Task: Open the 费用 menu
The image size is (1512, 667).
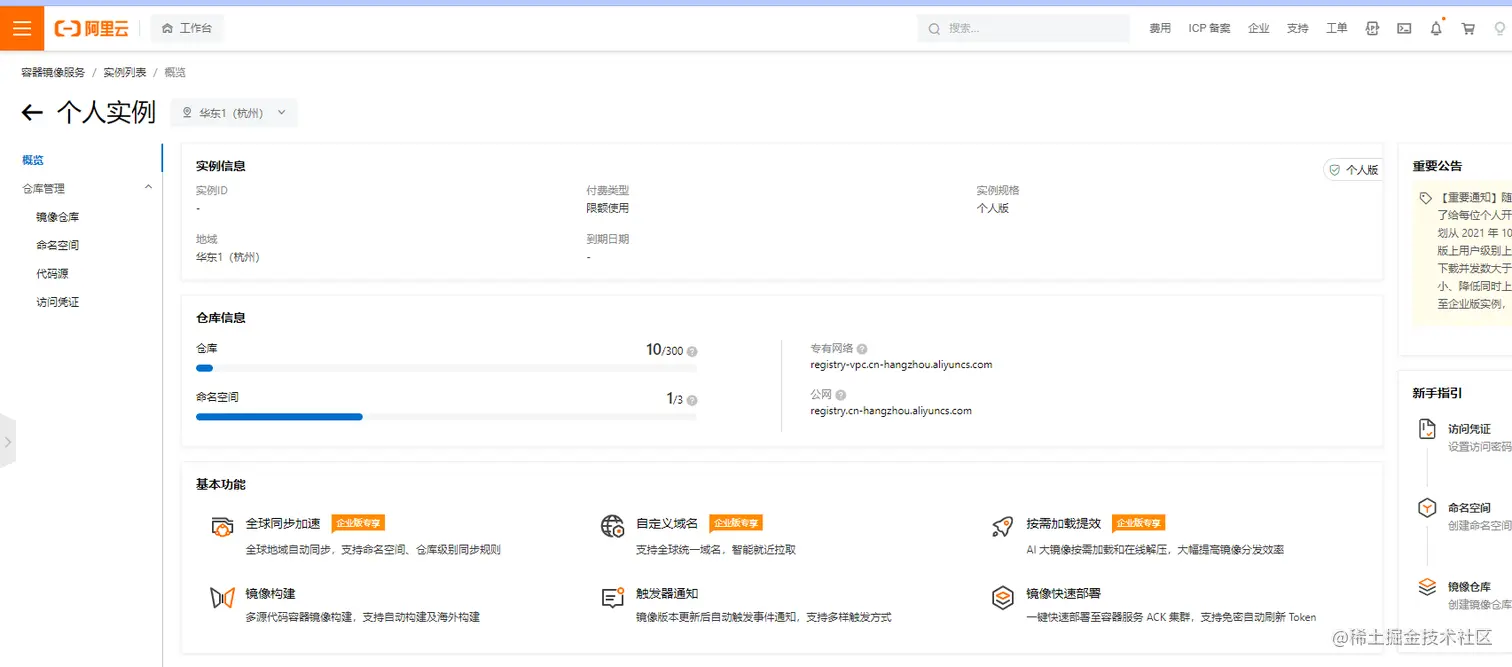Action: pos(1160,28)
